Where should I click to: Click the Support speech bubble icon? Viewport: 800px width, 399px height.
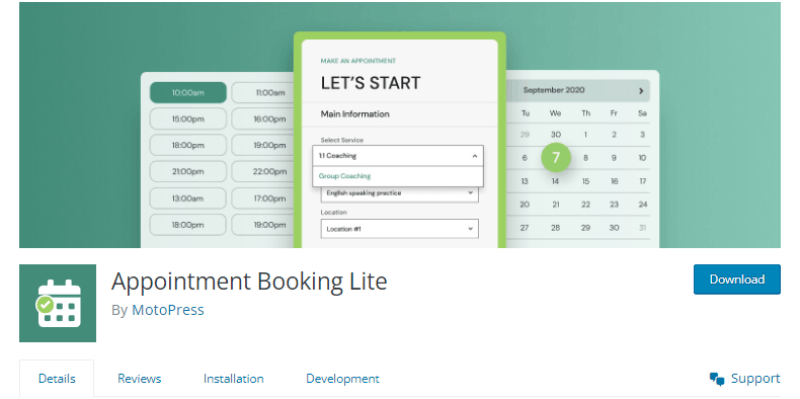point(717,379)
